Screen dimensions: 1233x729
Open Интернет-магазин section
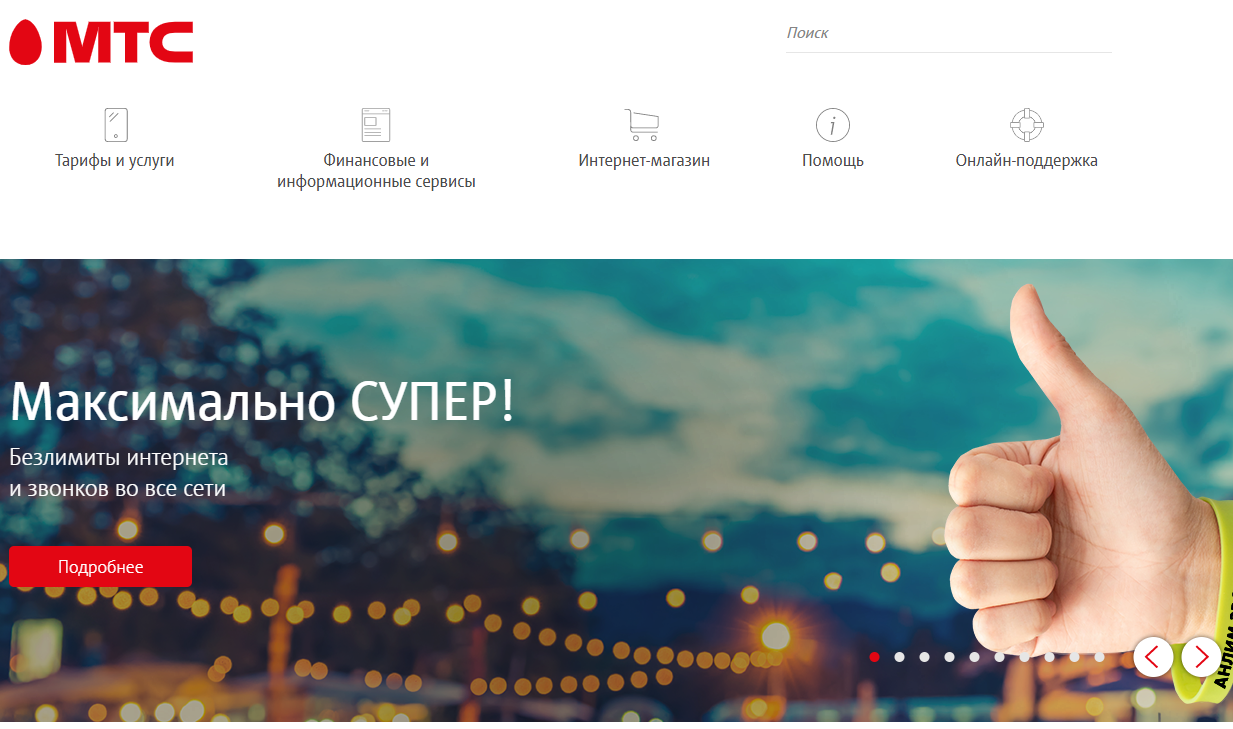[644, 160]
